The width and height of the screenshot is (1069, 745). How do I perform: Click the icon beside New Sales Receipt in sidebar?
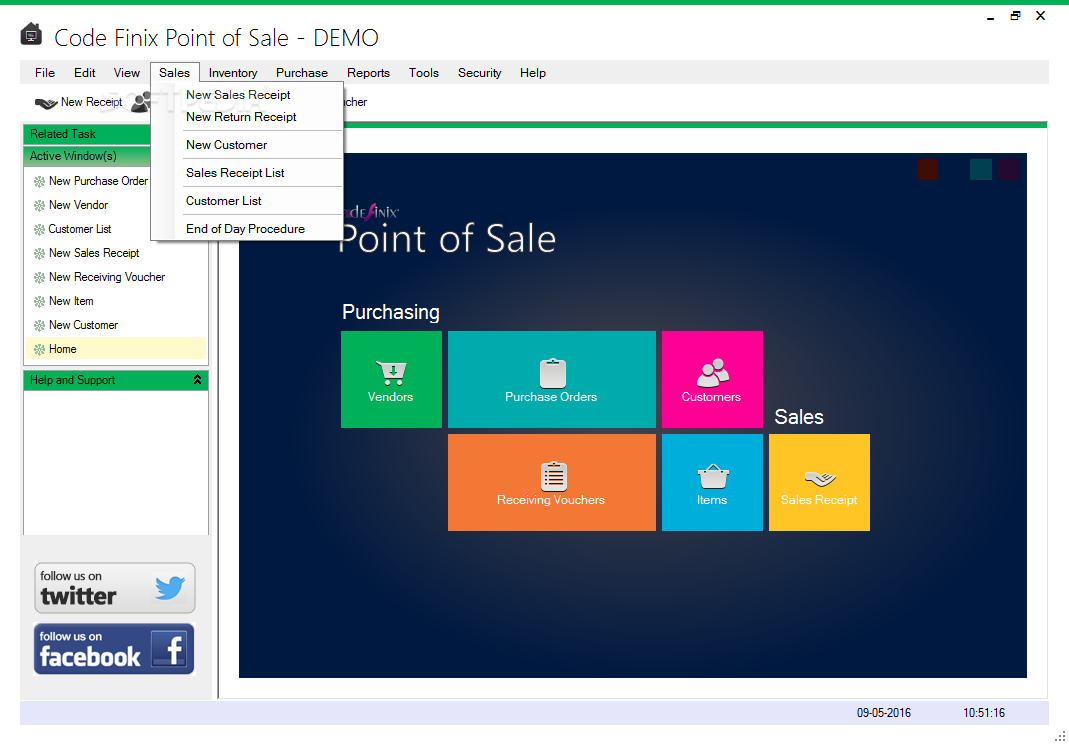40,253
